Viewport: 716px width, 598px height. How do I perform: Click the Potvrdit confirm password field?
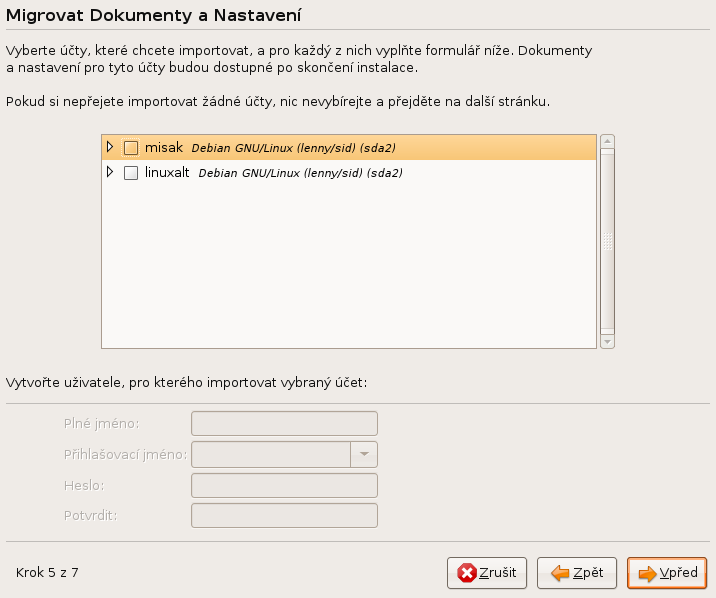pyautogui.click(x=284, y=515)
